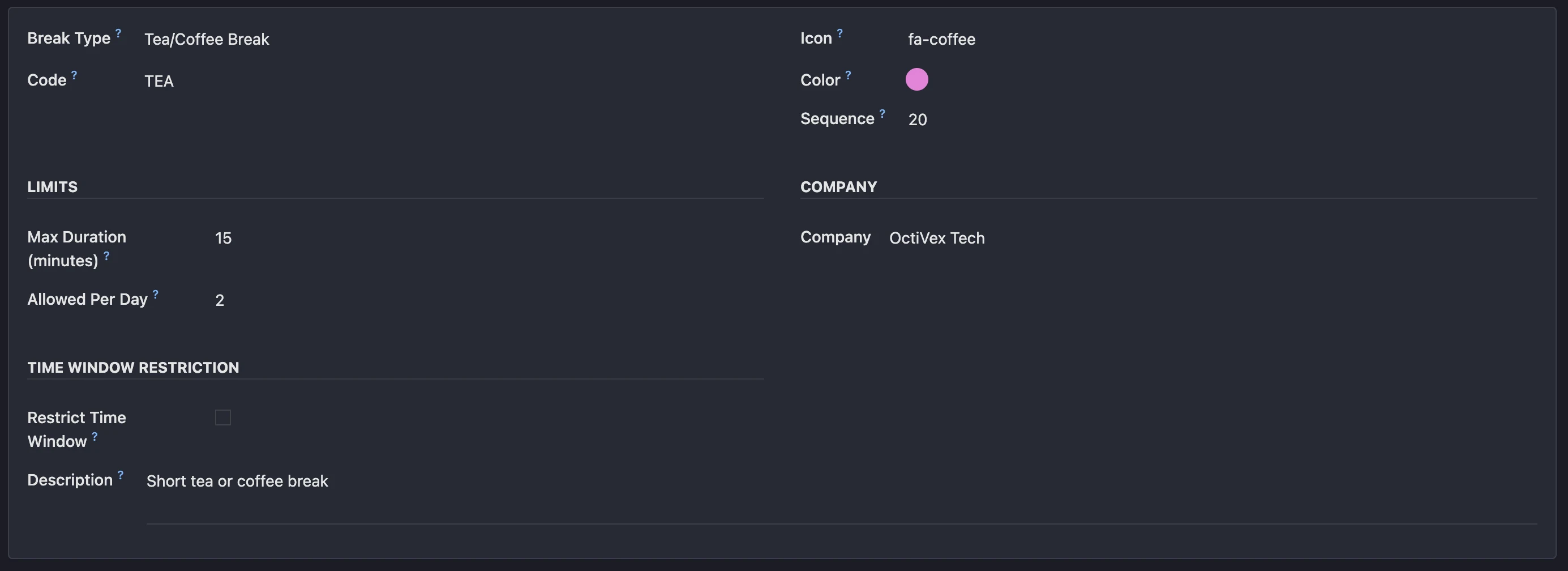Enable the Restrict Time Window checkbox
Viewport: 1568px width, 571px height.
[x=223, y=417]
